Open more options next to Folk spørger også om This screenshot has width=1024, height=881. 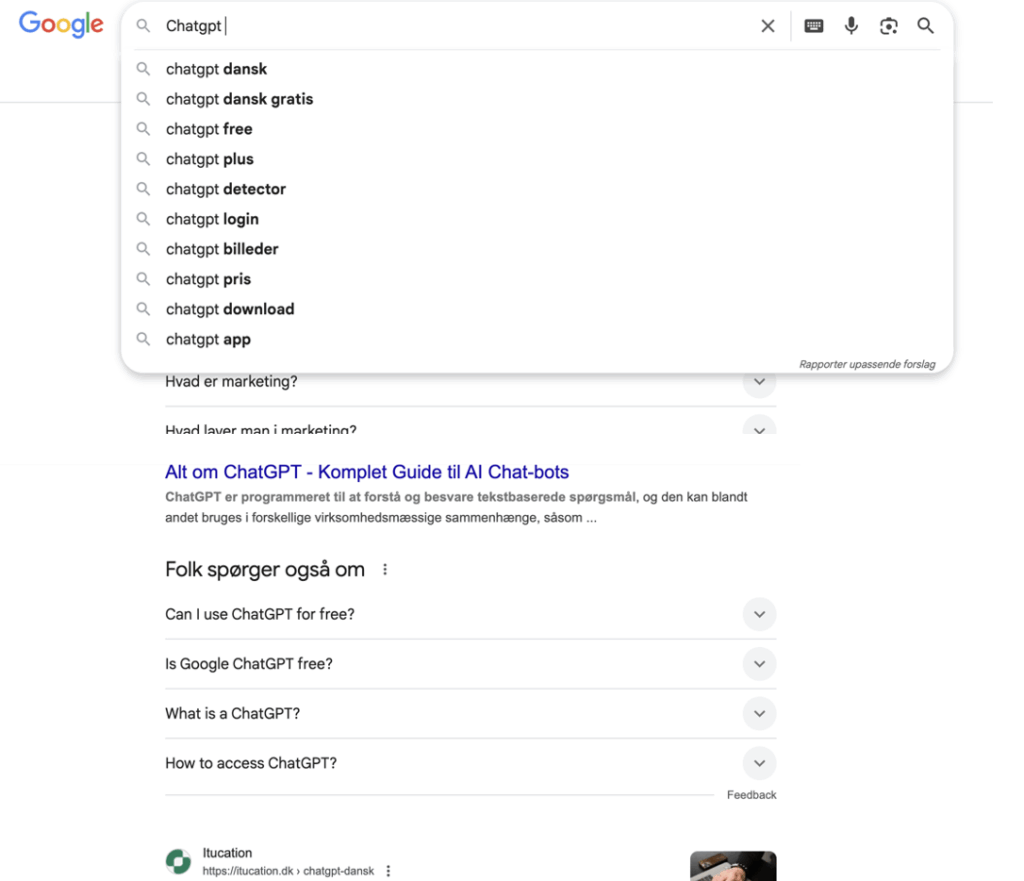(x=385, y=570)
